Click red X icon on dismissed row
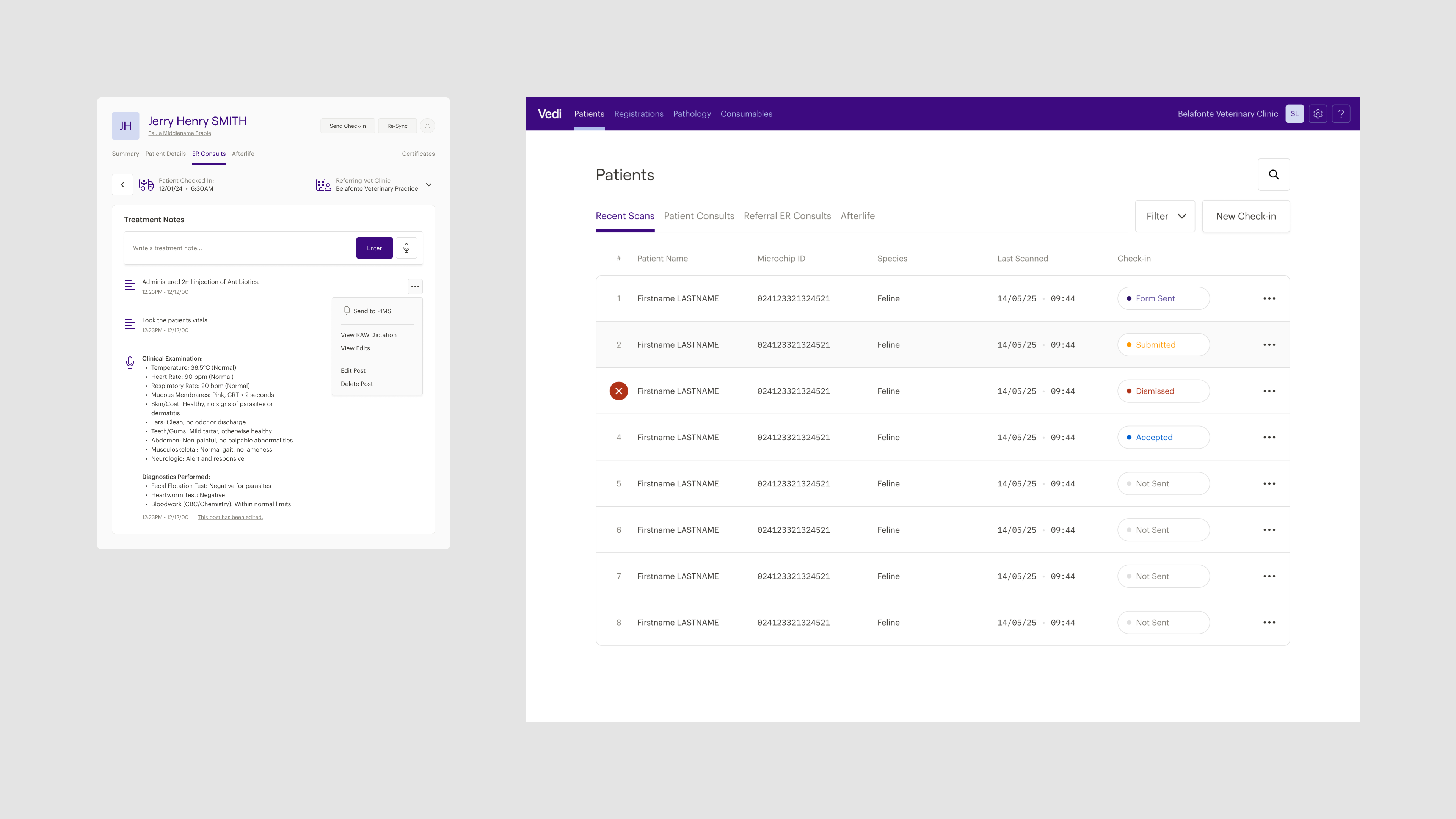This screenshot has height=819, width=1456. 618,391
